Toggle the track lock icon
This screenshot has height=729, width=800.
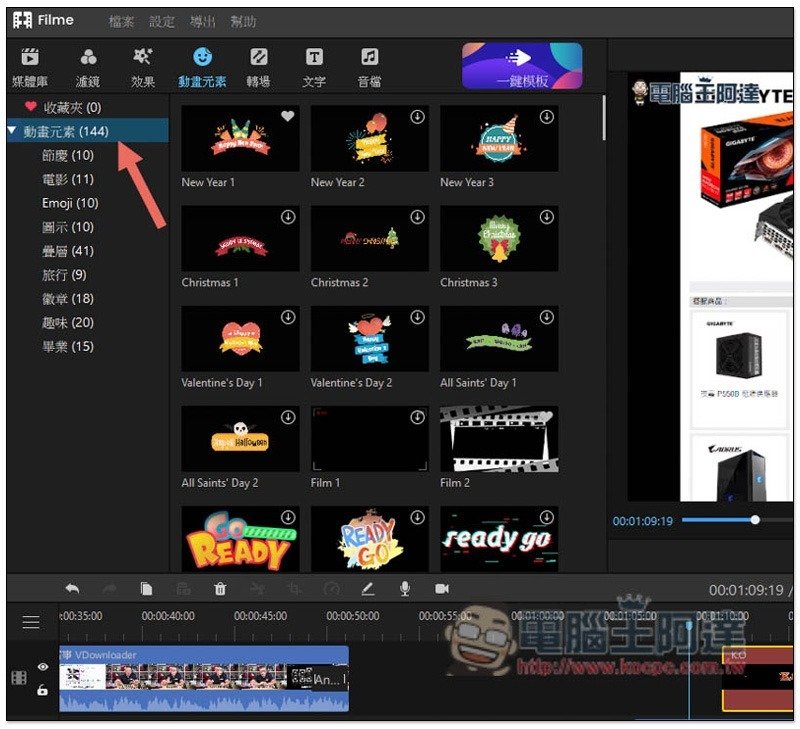43,690
